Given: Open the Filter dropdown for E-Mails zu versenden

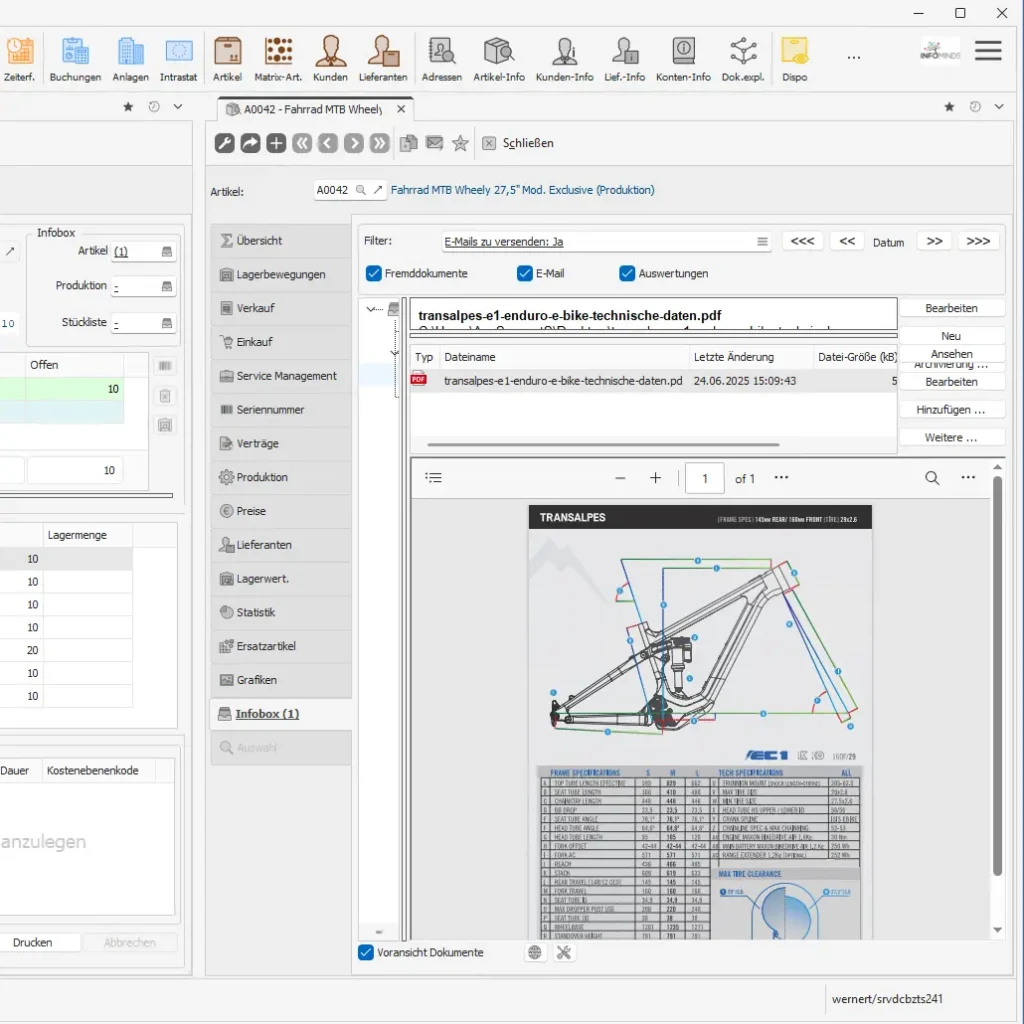Looking at the screenshot, I should [x=762, y=242].
